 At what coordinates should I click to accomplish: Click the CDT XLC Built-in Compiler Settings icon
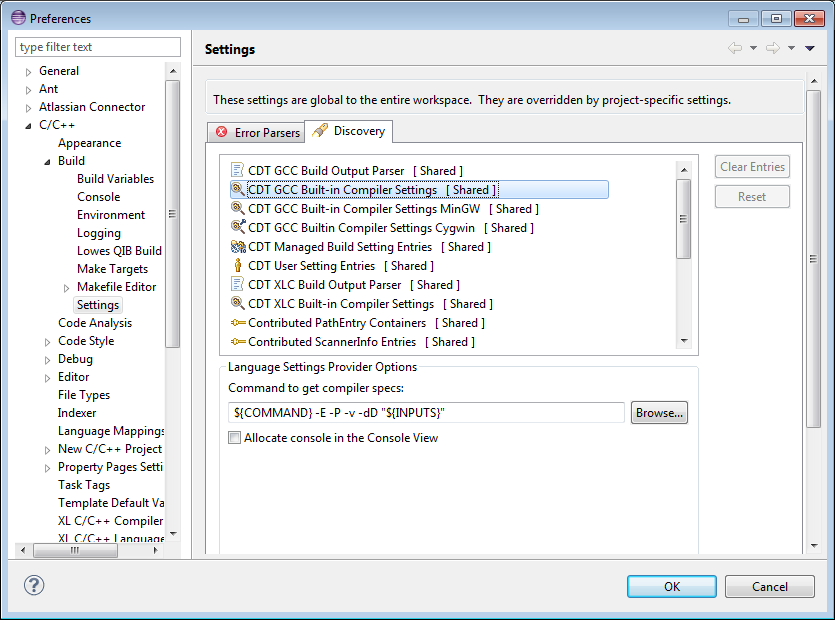(x=238, y=303)
